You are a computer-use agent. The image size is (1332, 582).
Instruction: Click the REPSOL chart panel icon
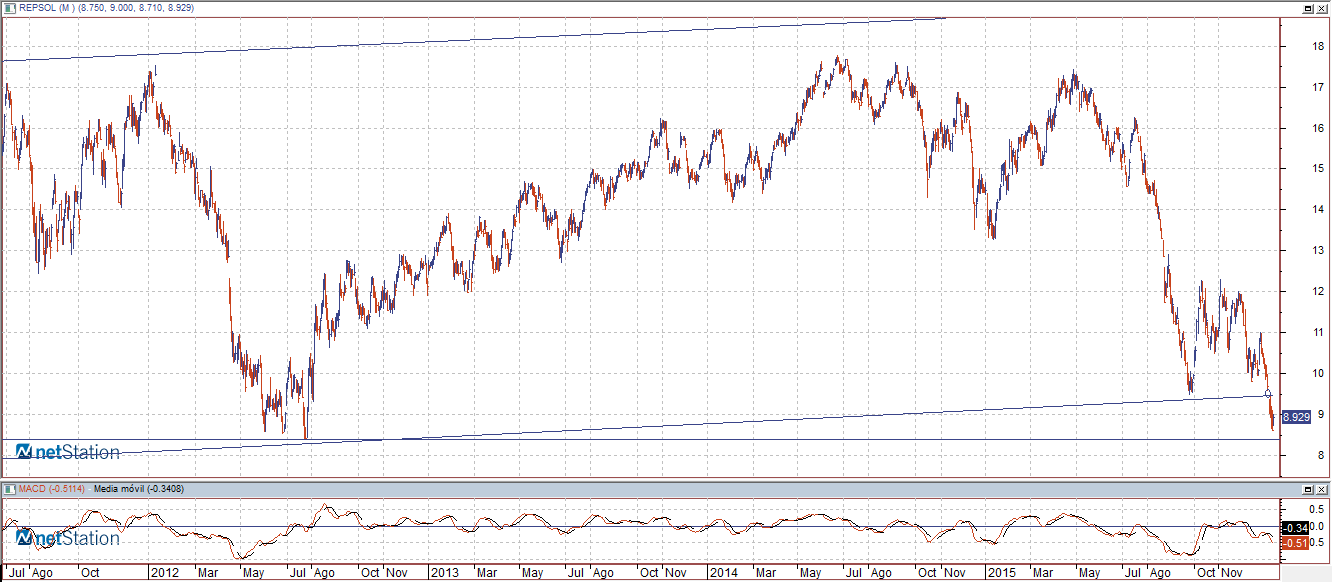point(10,7)
